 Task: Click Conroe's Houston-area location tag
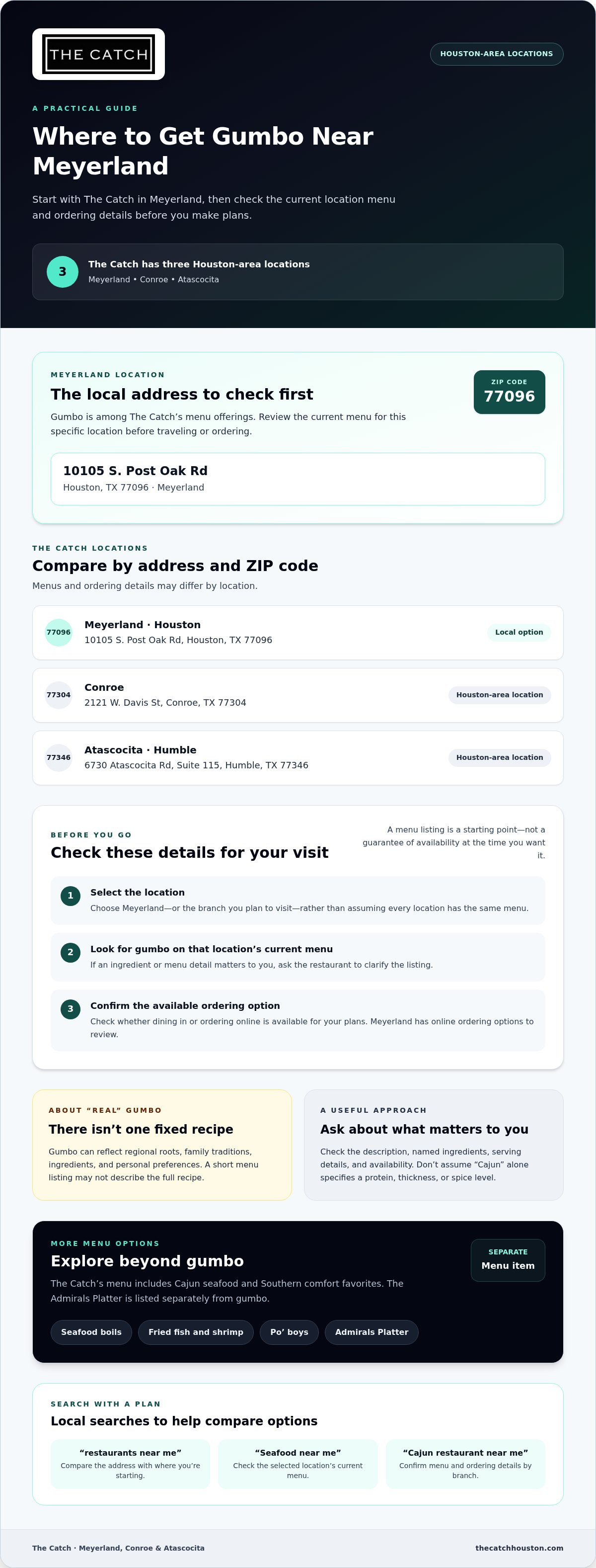[x=499, y=695]
